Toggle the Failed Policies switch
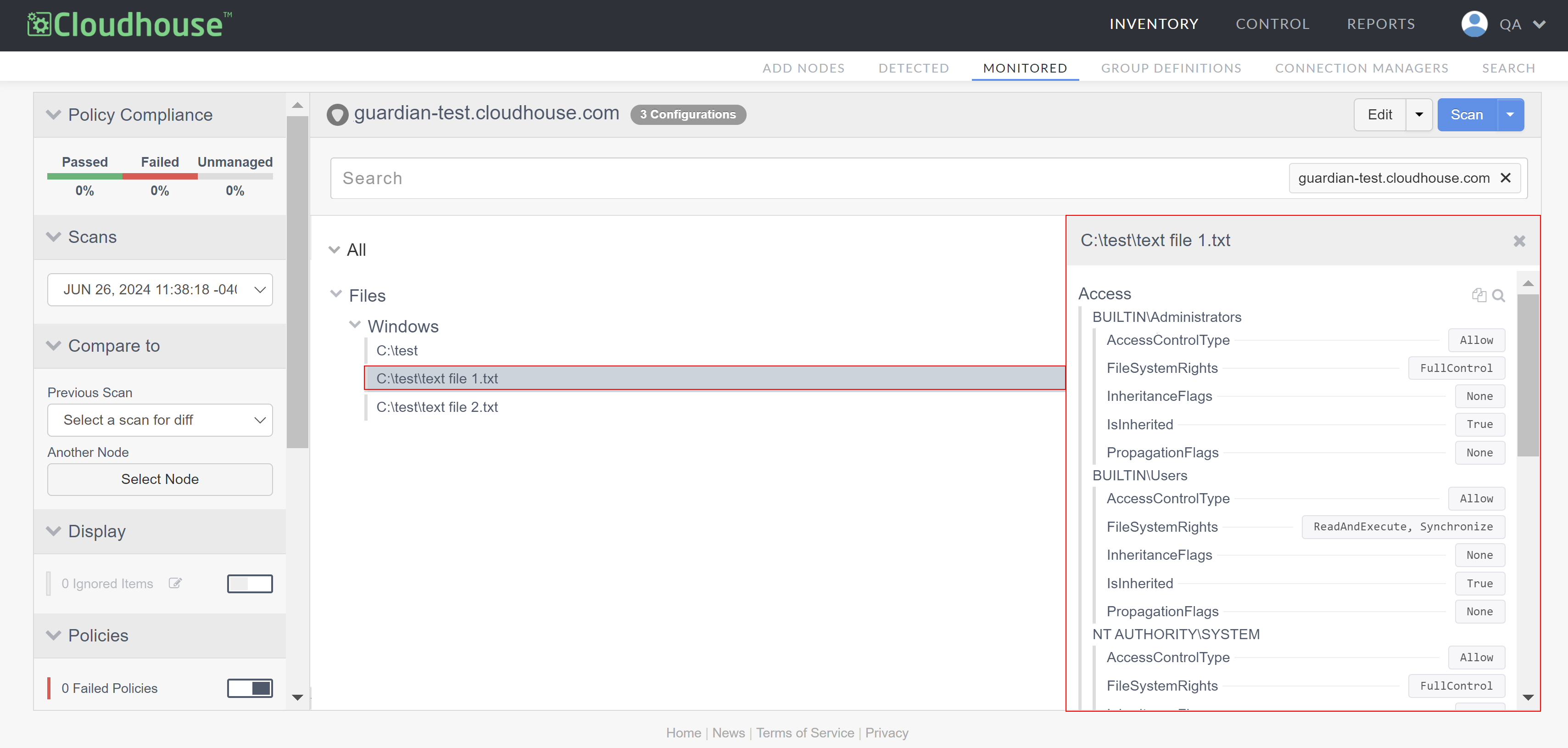Viewport: 1568px width, 748px height. coord(250,688)
